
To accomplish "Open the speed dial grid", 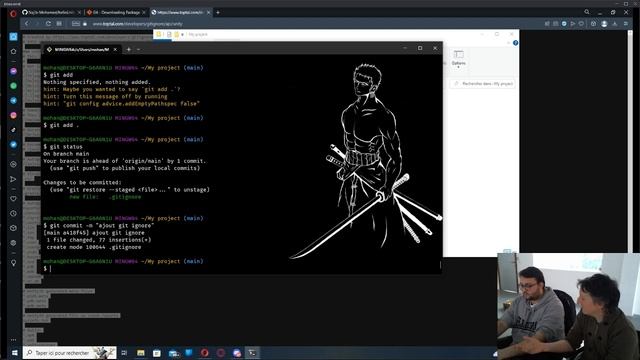I will pos(59,24).
